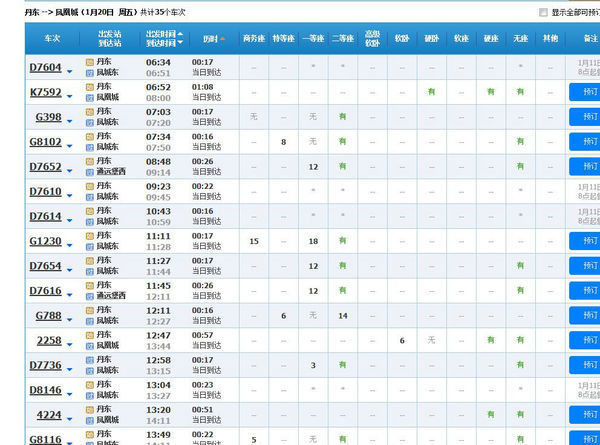
Task: Book train G1230 with its 预订 button
Action: 584,241
